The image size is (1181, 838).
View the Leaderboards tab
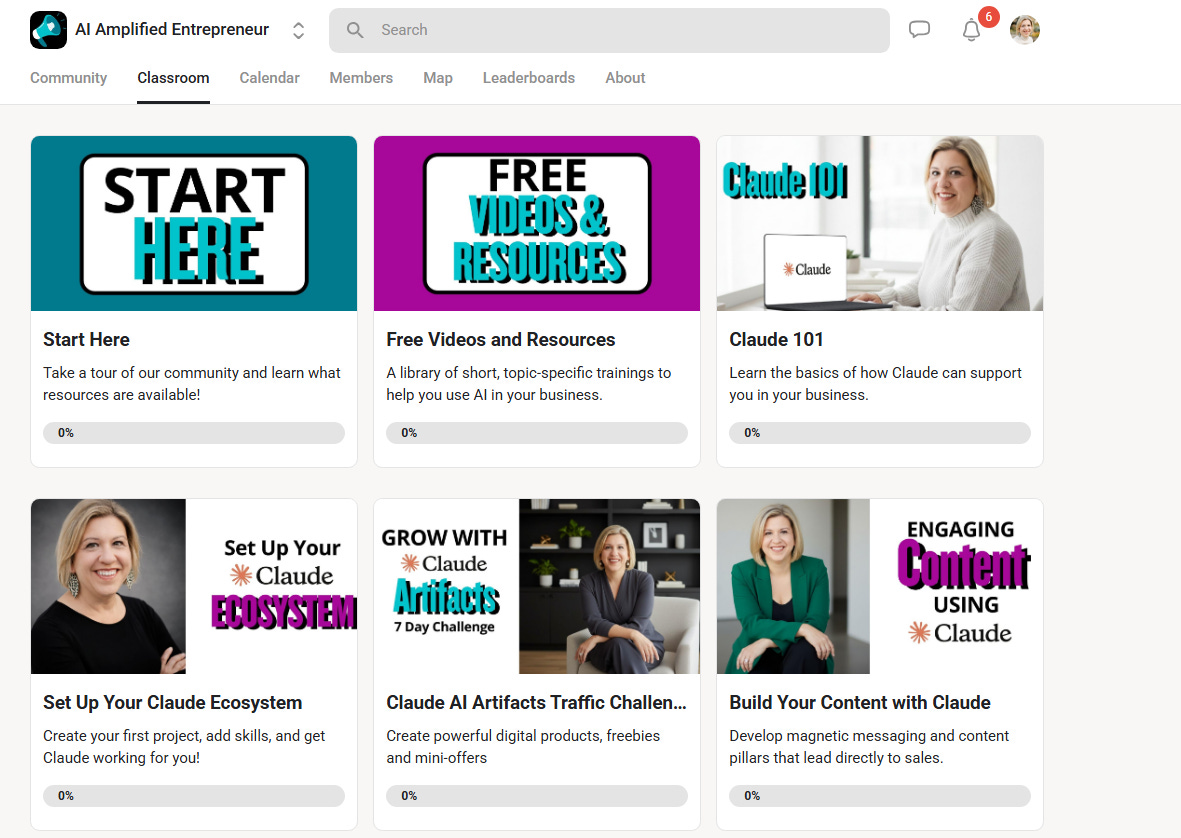coord(529,78)
